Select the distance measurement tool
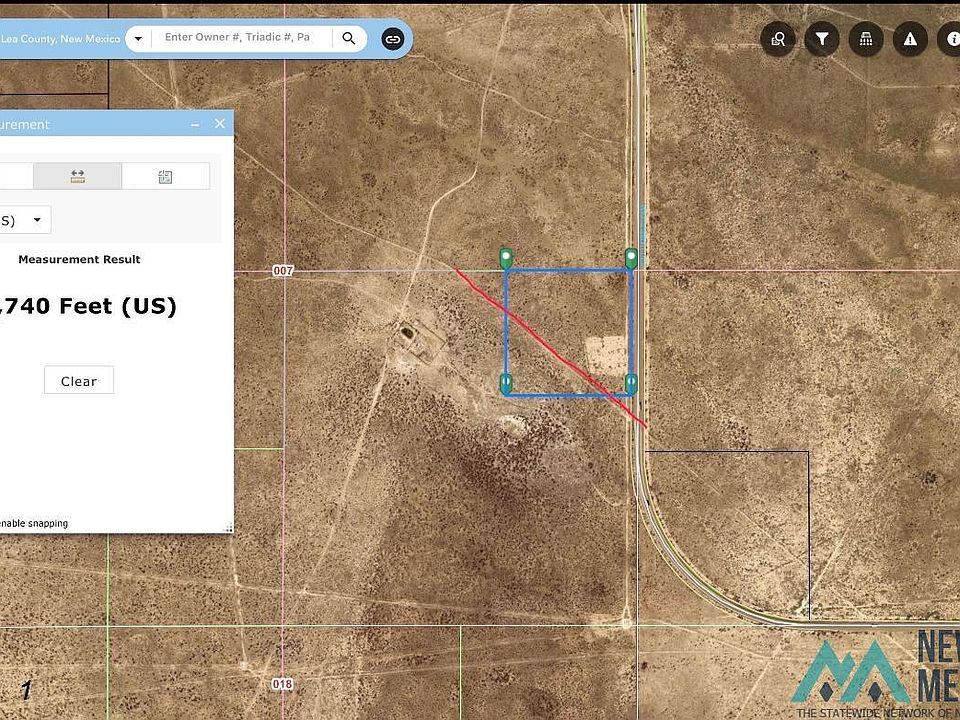This screenshot has height=720, width=960. pyautogui.click(x=77, y=176)
